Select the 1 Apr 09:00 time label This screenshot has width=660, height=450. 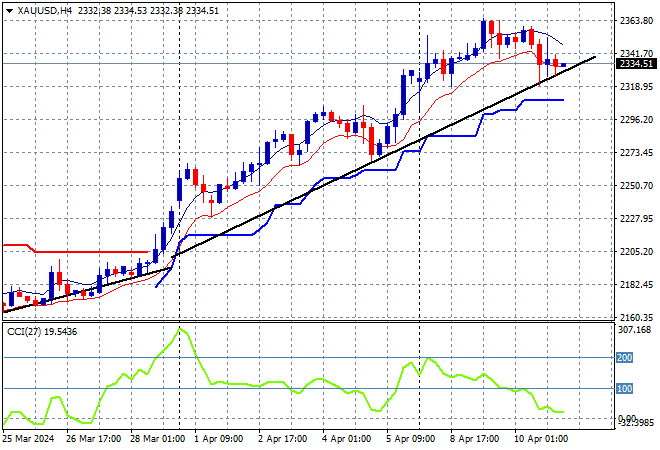click(x=218, y=439)
